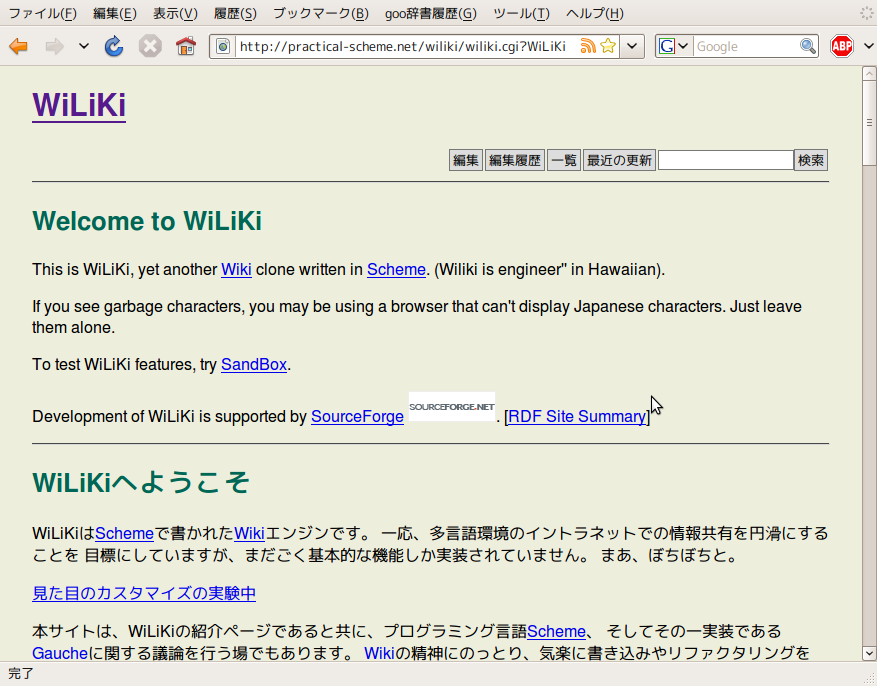Click the scrollbar up arrow
877x686 pixels.
pos(869,74)
